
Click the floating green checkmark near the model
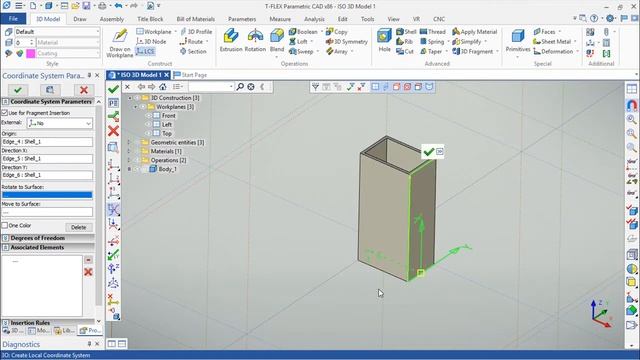(x=428, y=152)
